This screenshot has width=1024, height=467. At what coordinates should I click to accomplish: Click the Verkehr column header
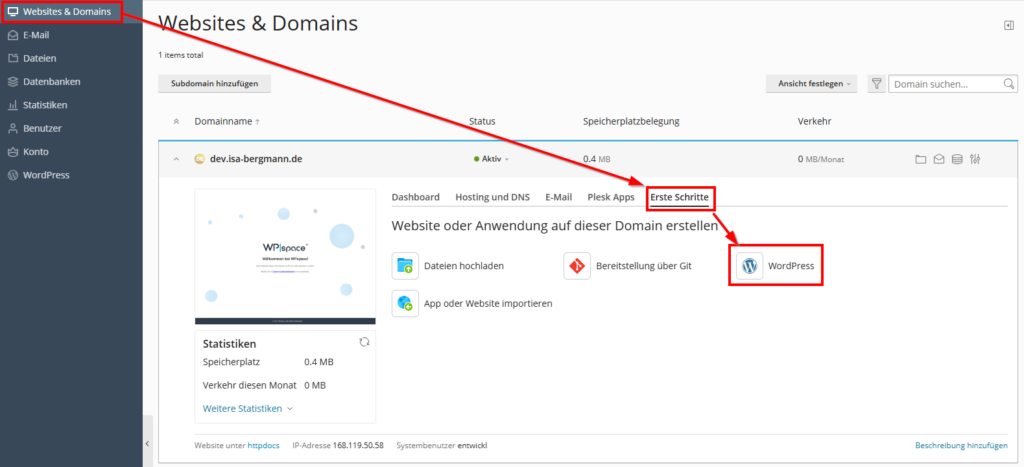click(814, 121)
